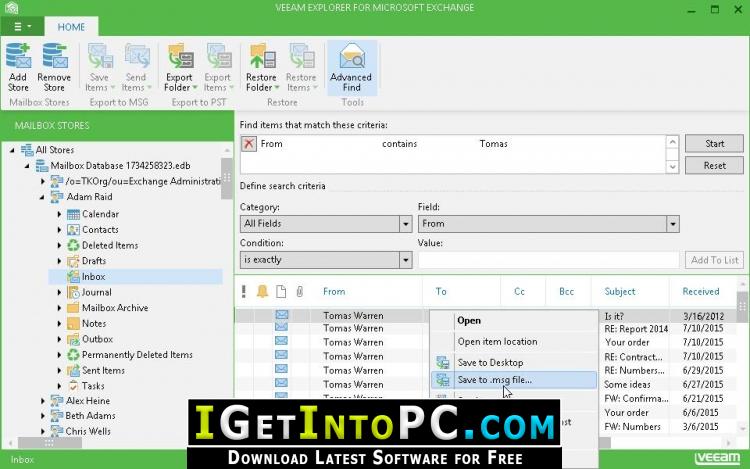Select email received 6/29/2015
This screenshot has width=750, height=469.
tap(703, 371)
